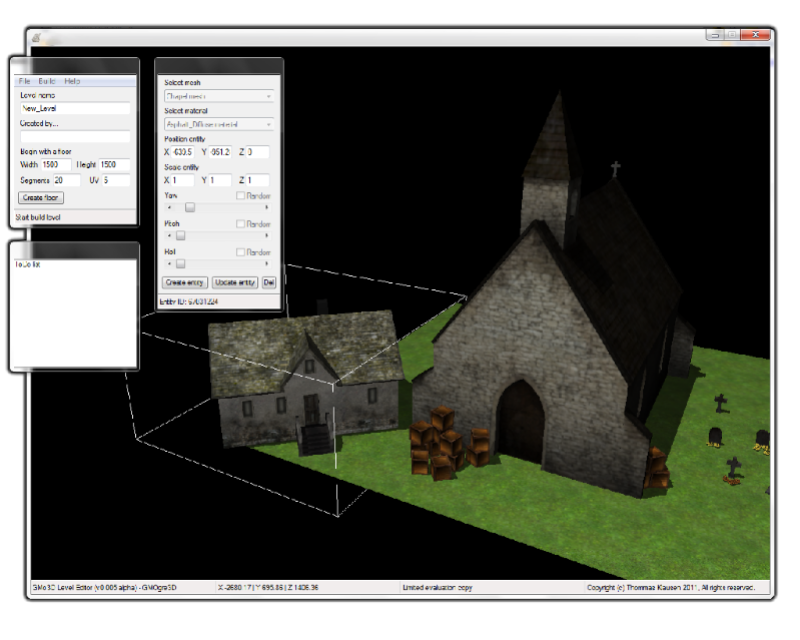This screenshot has width=800, height=640.
Task: Check the Random checkbox for Roll
Action: (x=240, y=253)
